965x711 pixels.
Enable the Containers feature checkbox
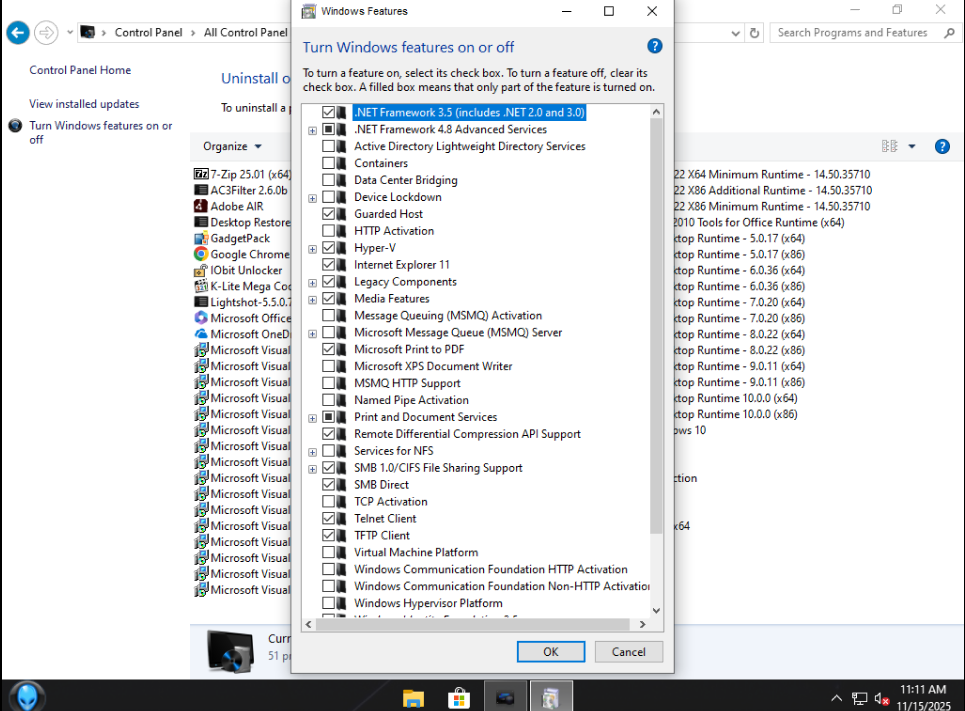[329, 163]
